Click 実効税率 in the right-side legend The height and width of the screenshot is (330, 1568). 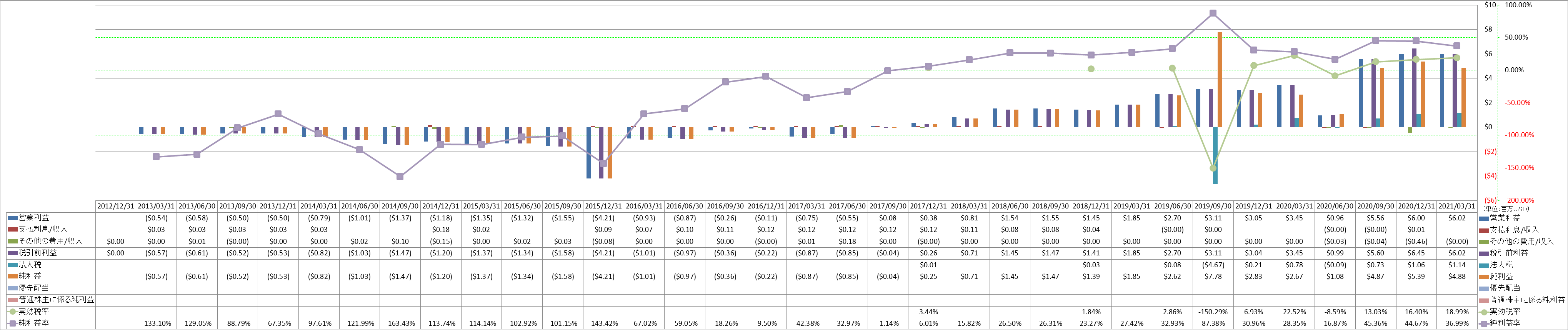pyautogui.click(x=1500, y=311)
